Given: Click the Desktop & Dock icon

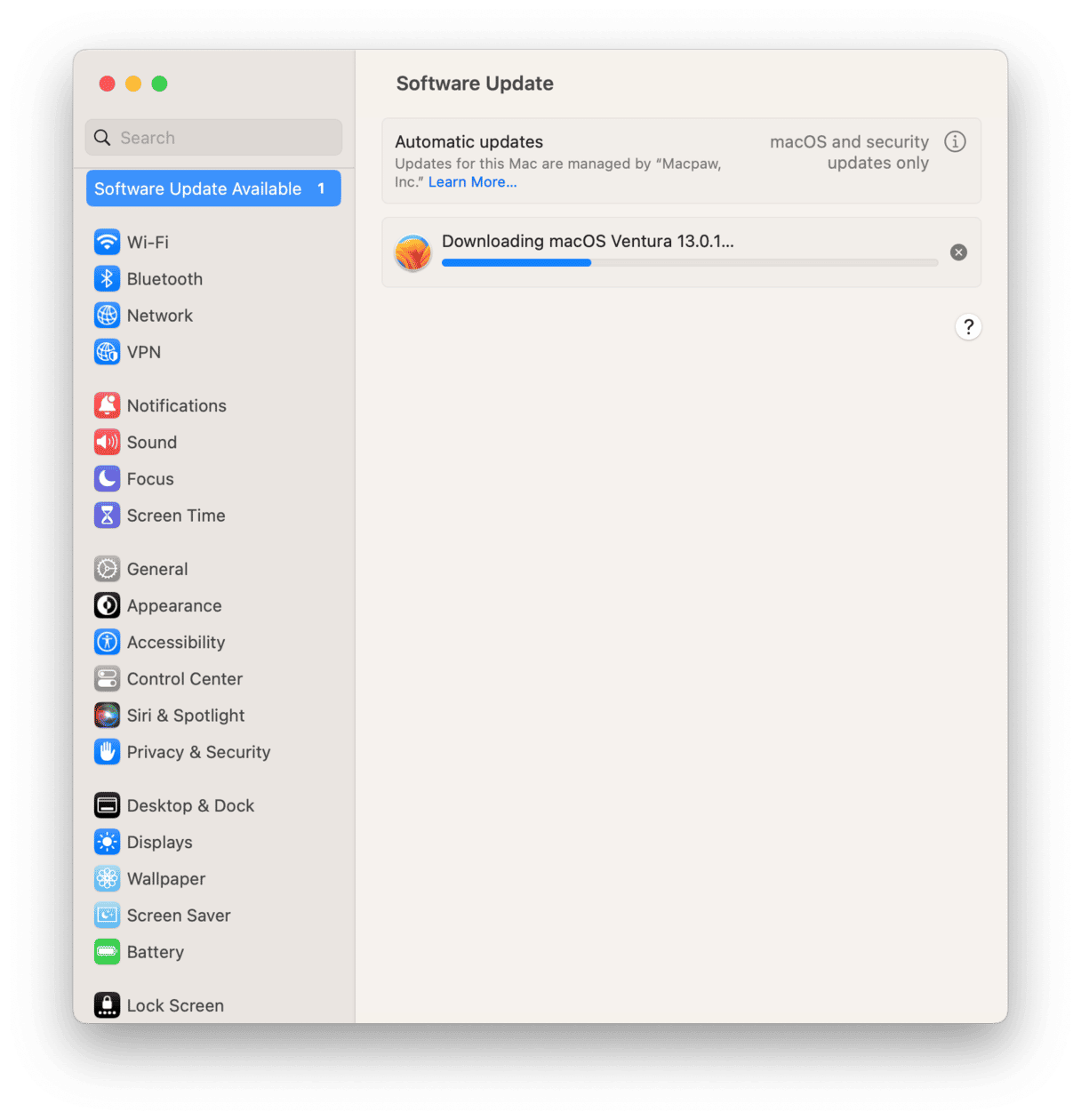Looking at the screenshot, I should pyautogui.click(x=107, y=805).
